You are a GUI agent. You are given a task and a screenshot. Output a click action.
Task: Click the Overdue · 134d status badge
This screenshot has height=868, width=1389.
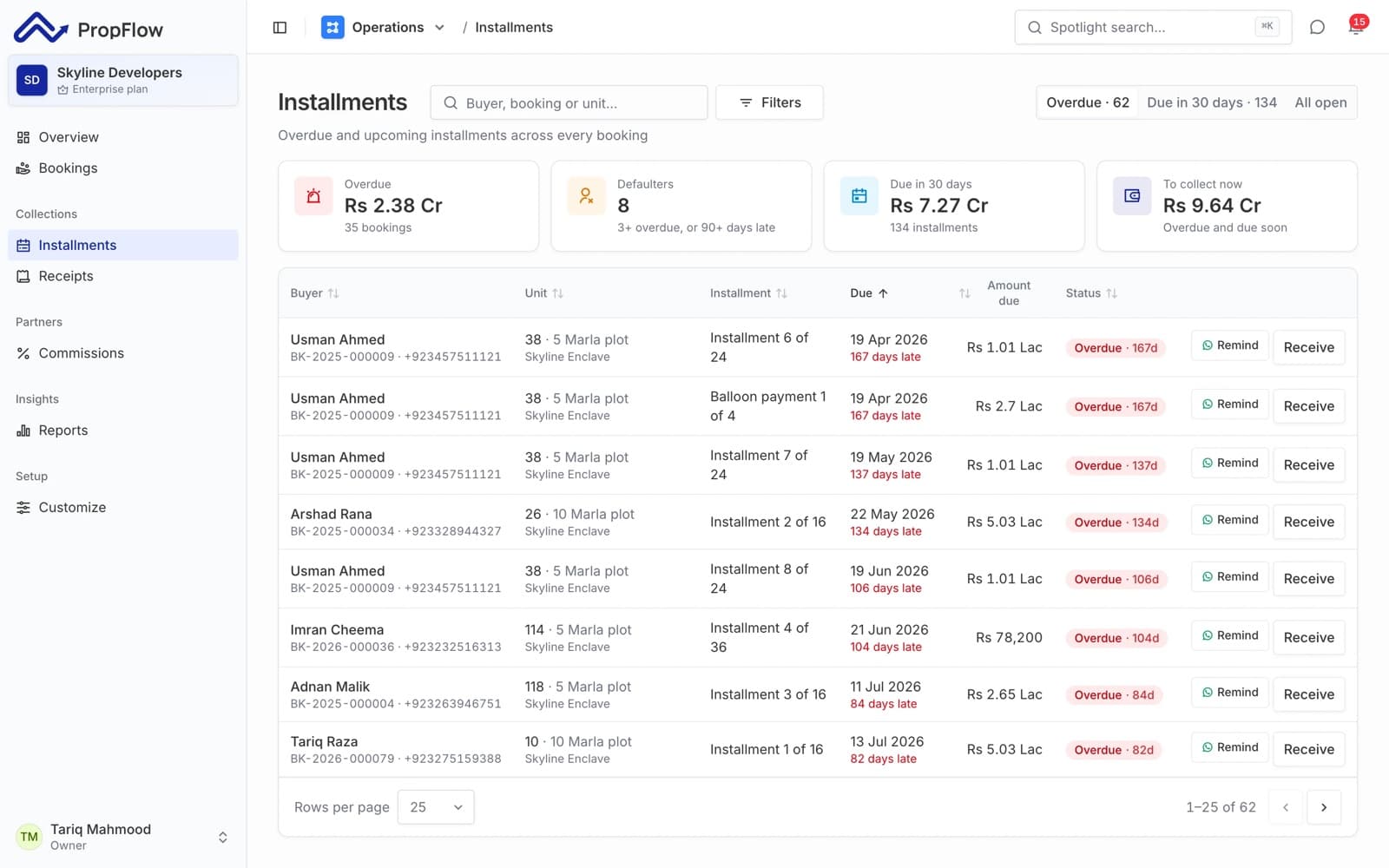pos(1116,523)
